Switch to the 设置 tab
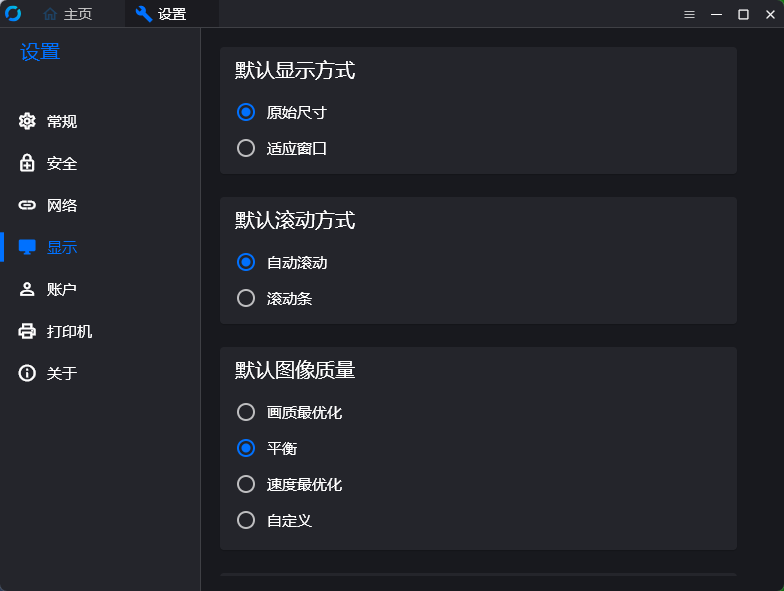 171,15
